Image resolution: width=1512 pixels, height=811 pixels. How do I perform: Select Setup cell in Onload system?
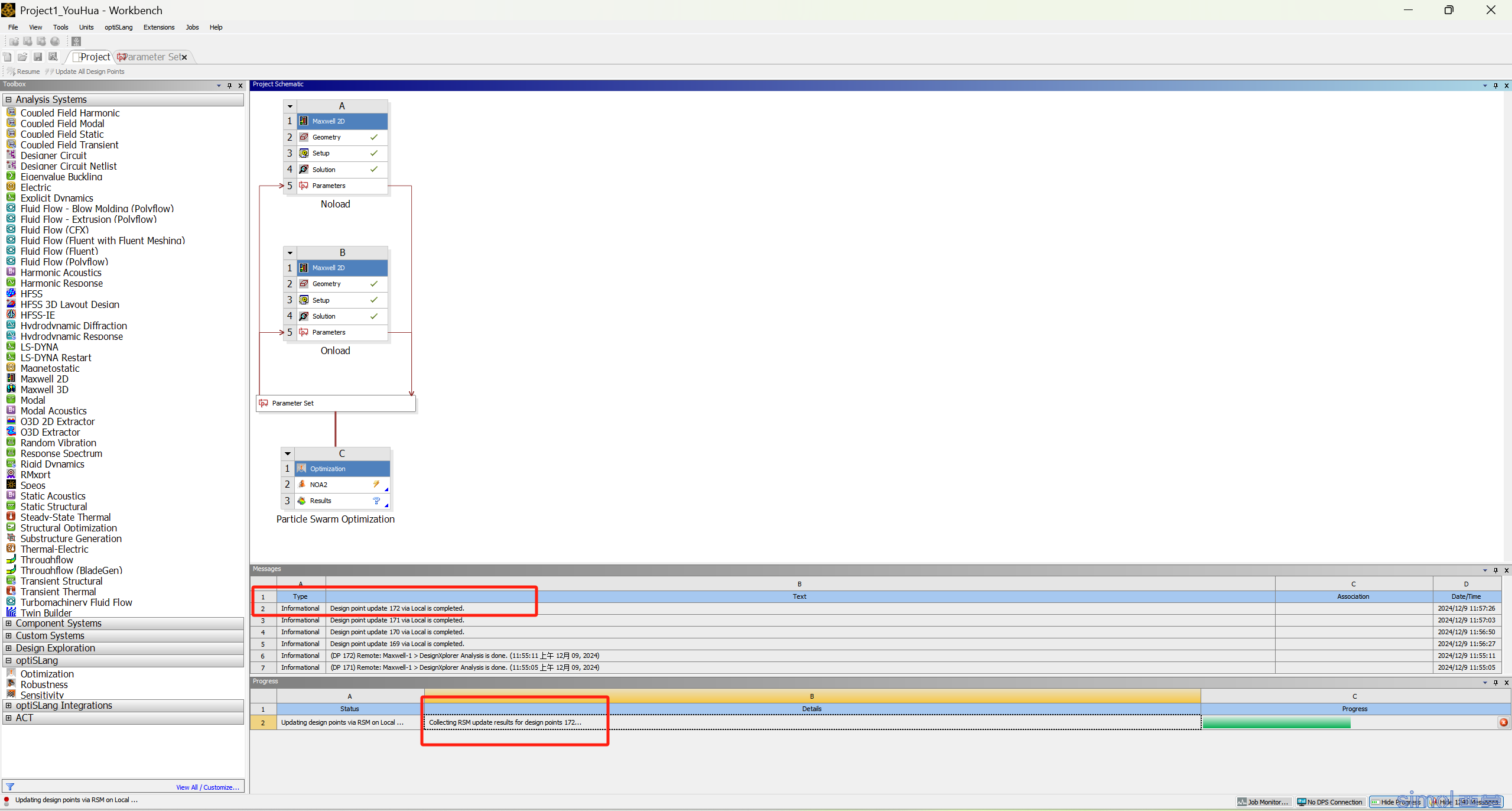[x=342, y=300]
